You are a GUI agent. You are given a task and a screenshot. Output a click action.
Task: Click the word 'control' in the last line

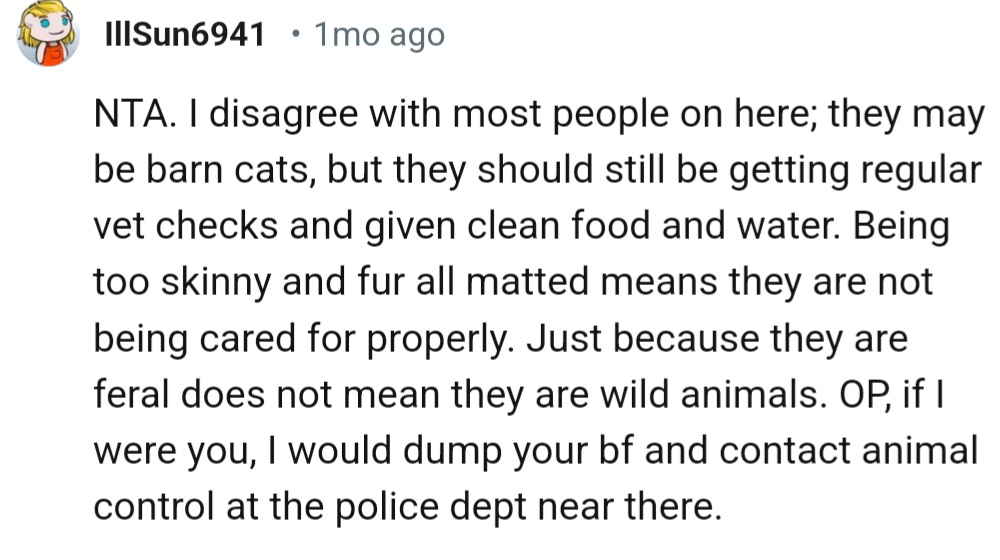click(154, 507)
